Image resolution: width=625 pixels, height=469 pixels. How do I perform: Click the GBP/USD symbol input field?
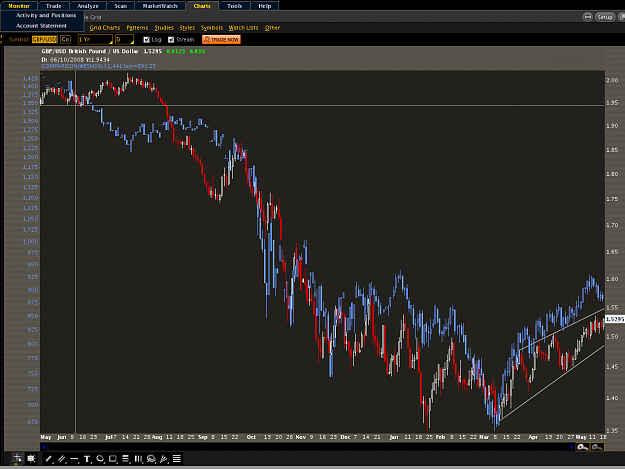45,39
